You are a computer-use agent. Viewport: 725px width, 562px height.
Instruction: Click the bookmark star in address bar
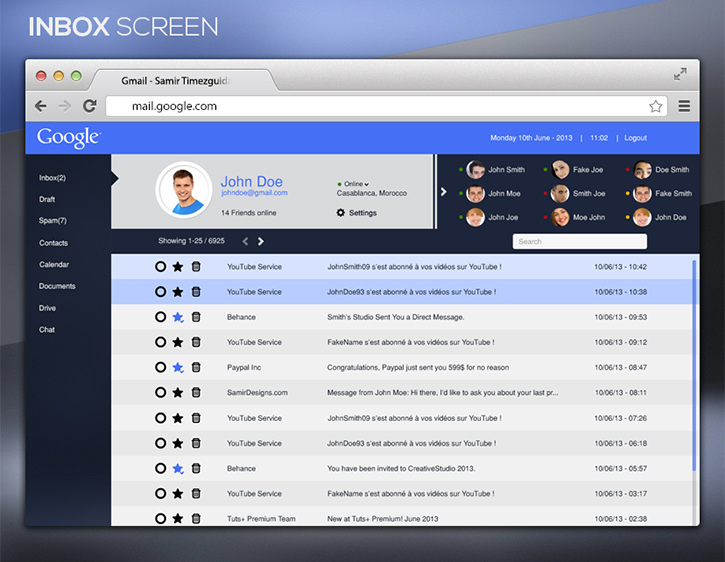coord(656,106)
